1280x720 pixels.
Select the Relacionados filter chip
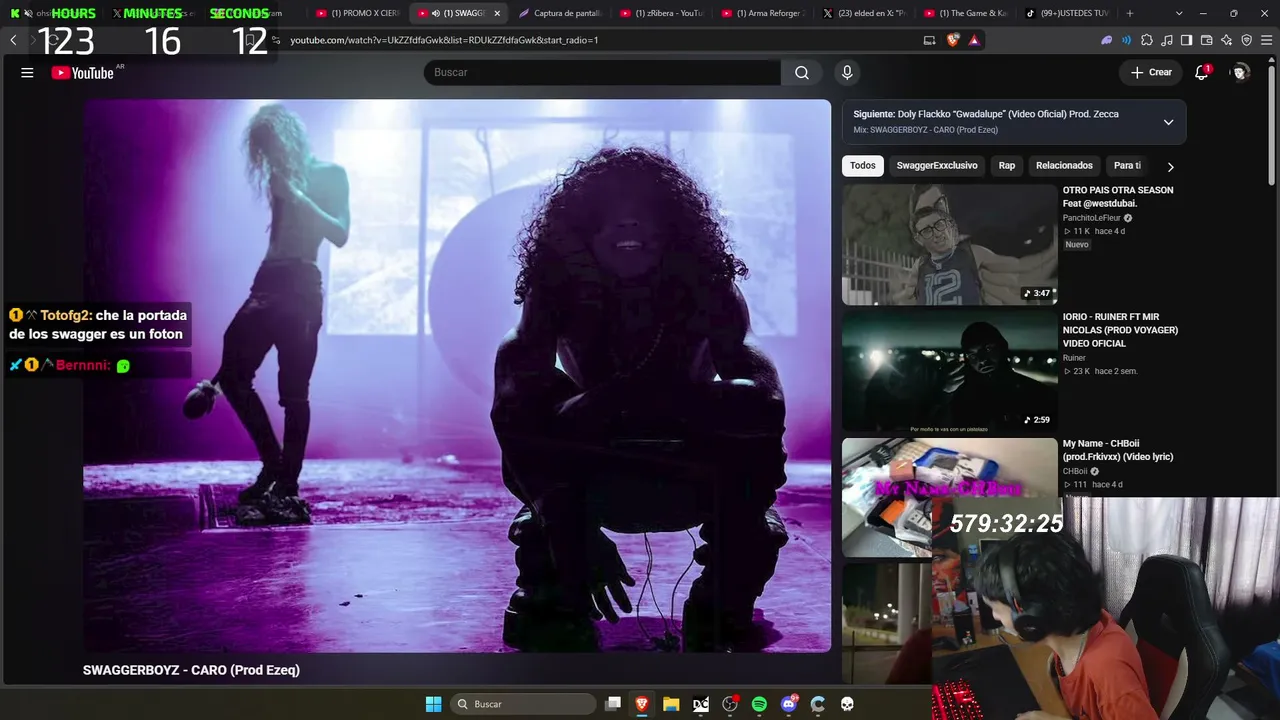click(x=1064, y=166)
